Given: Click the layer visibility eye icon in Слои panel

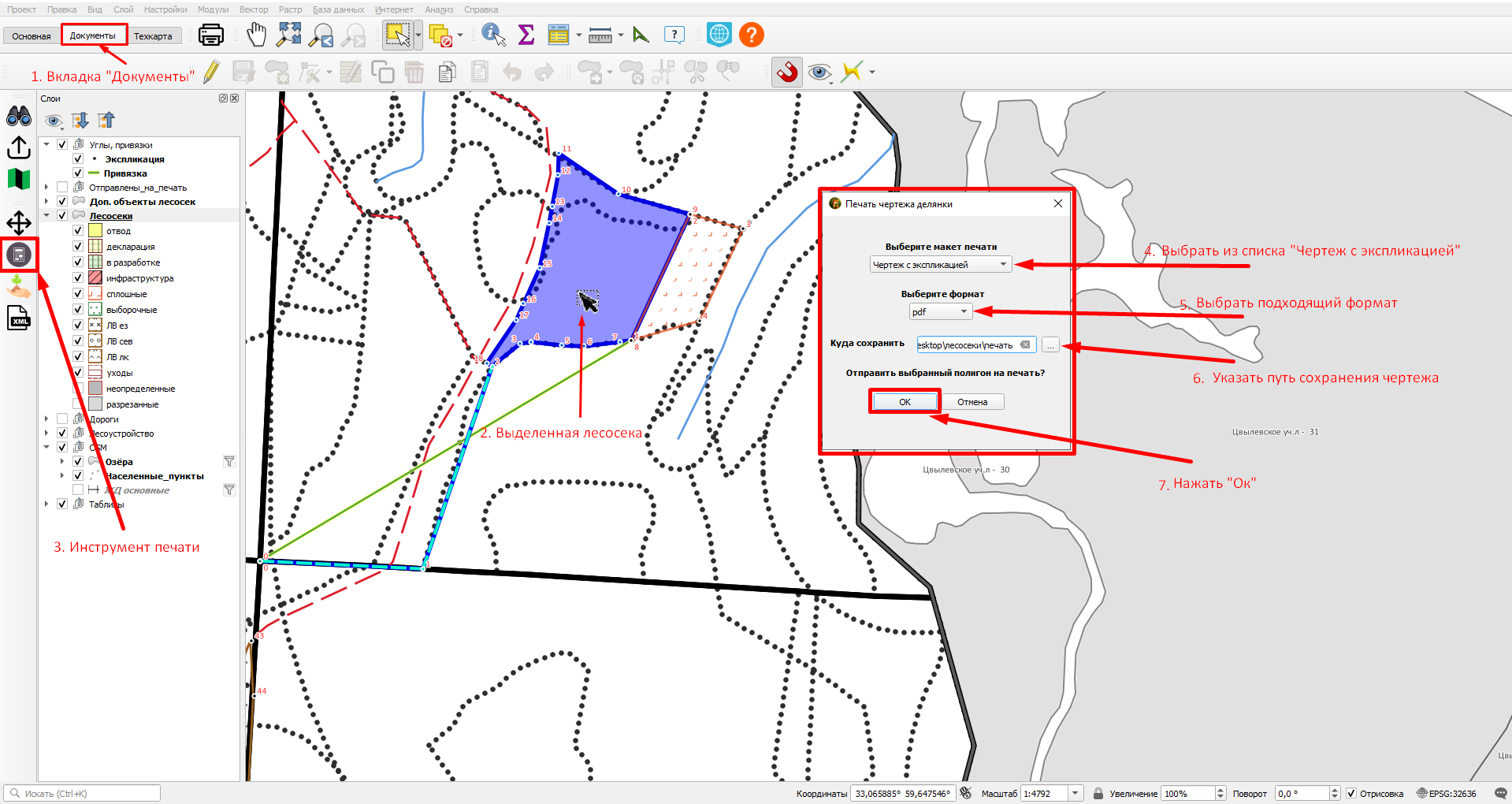Looking at the screenshot, I should [x=54, y=121].
